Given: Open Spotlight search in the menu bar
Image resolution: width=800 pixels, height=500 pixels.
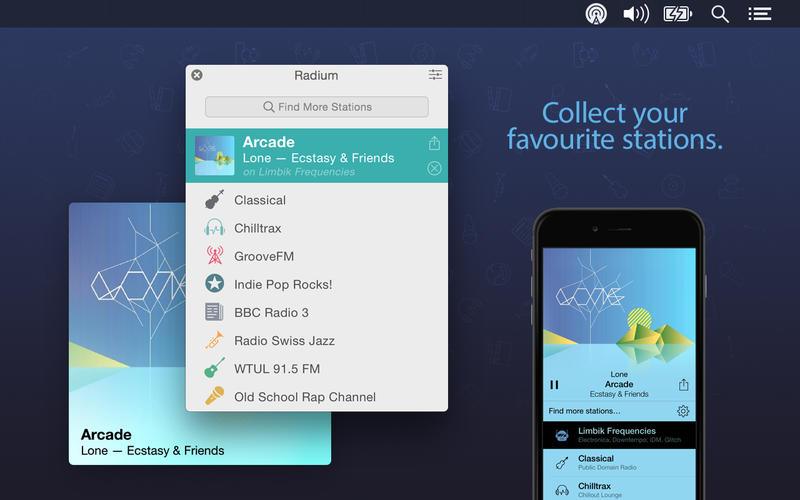Looking at the screenshot, I should pyautogui.click(x=720, y=14).
